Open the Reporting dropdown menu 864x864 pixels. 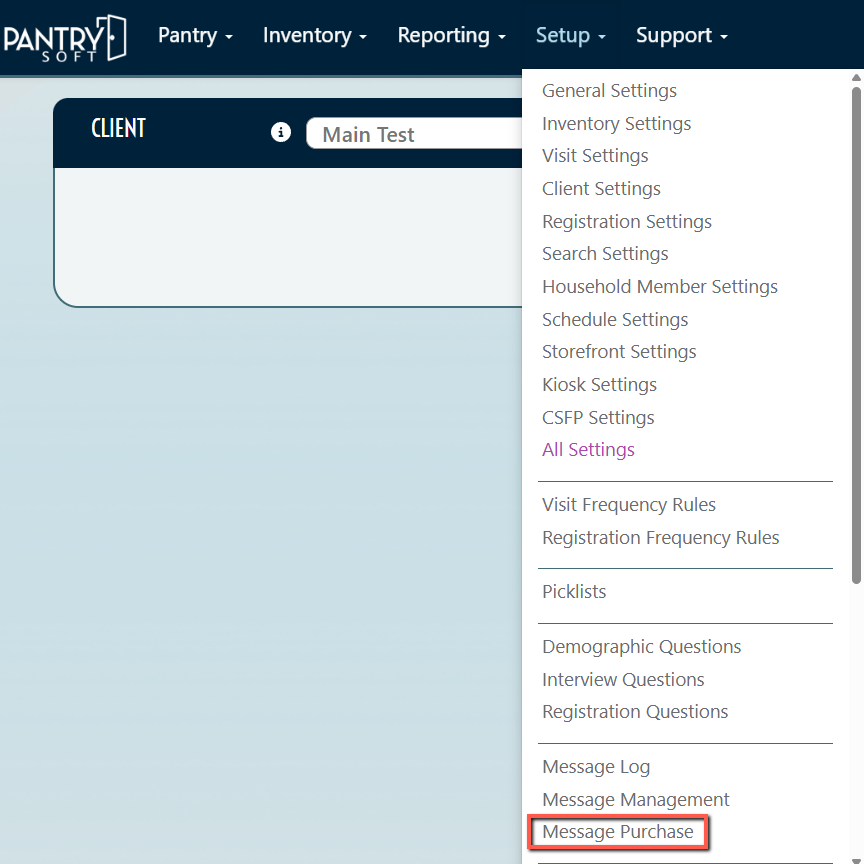[x=451, y=36]
